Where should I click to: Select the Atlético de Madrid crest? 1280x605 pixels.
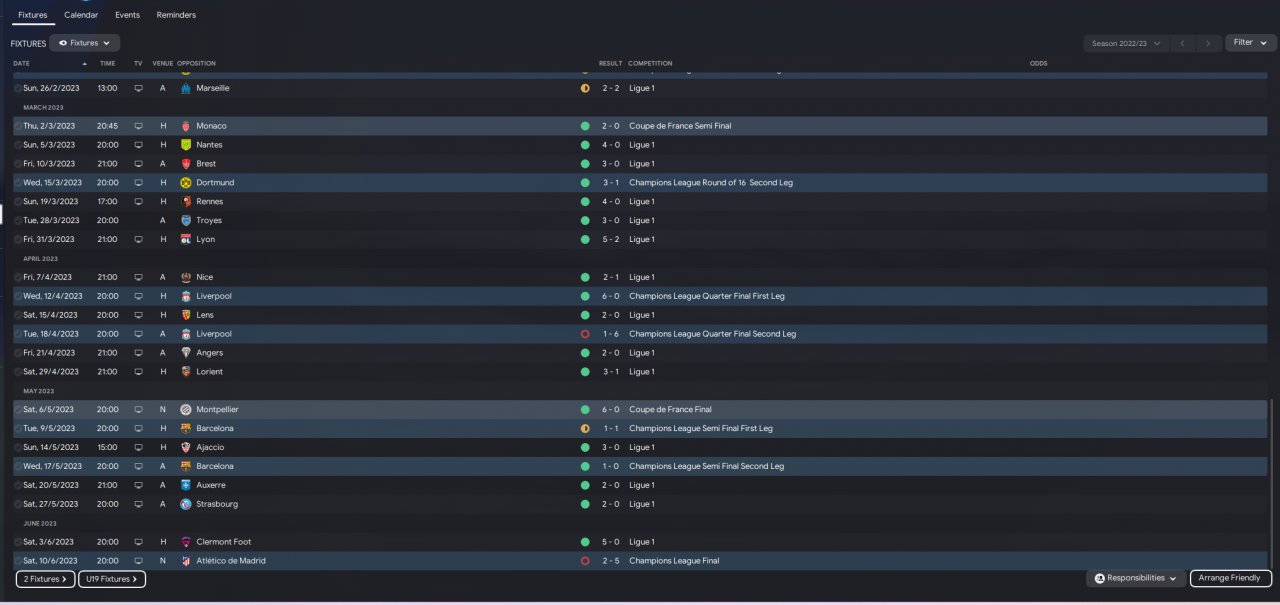(185, 561)
